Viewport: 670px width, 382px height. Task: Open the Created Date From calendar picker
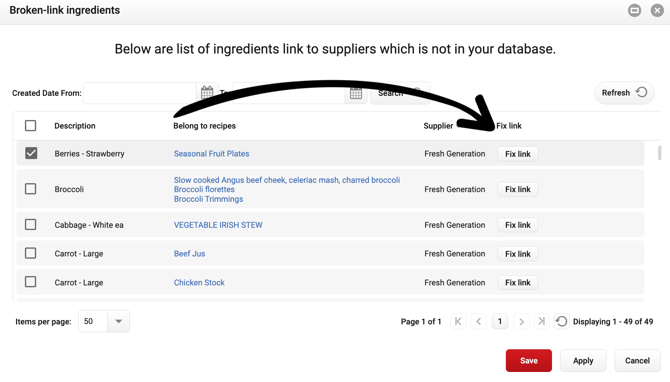click(207, 92)
